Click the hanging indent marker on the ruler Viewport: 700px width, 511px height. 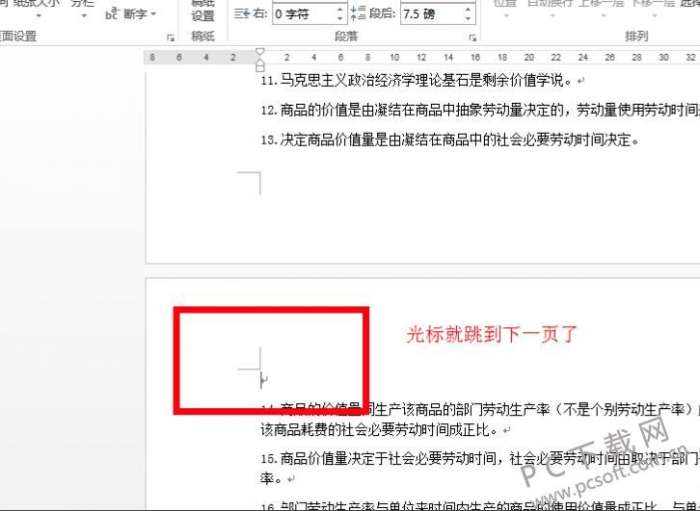tap(260, 64)
